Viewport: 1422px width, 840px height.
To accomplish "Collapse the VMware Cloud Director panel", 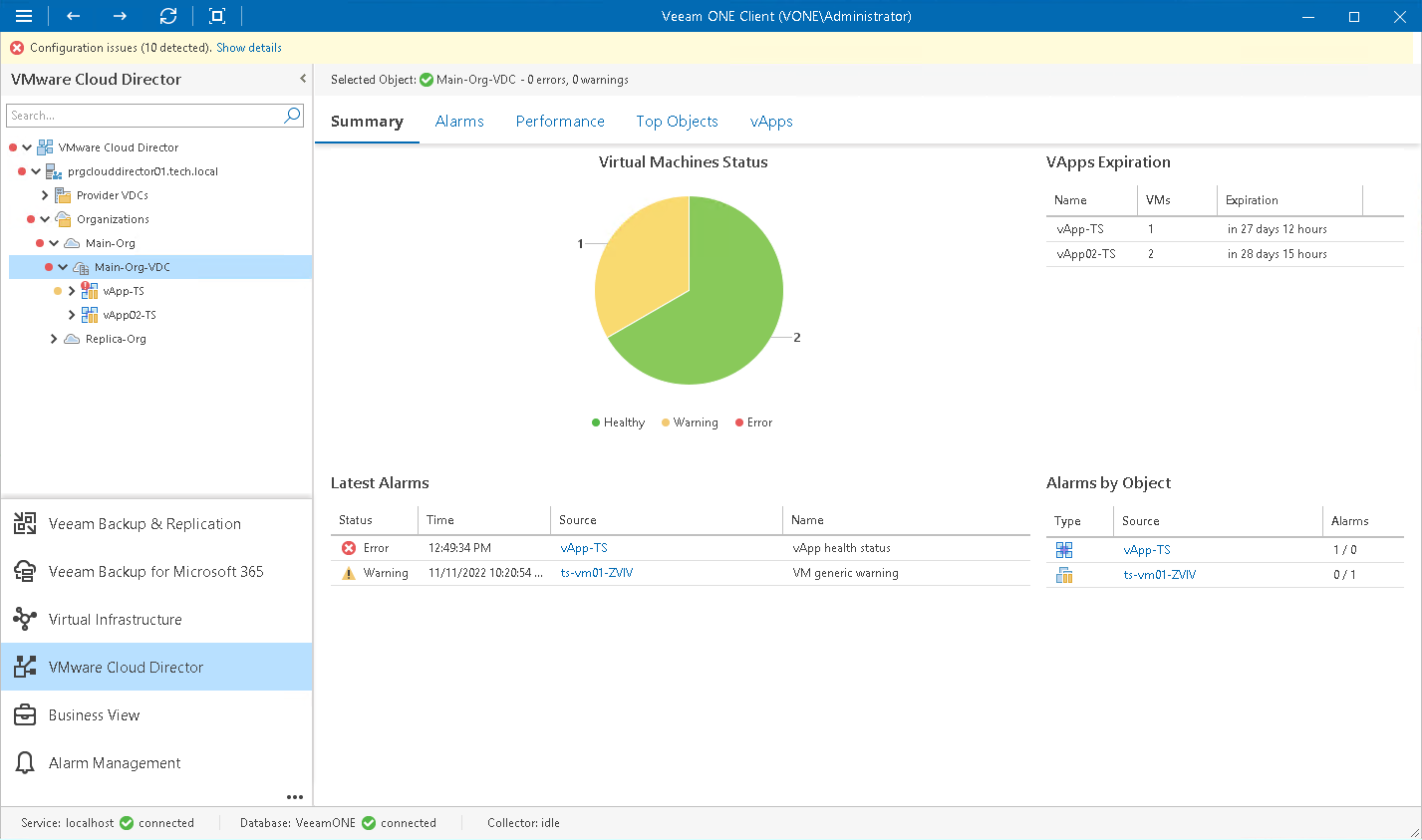I will [302, 79].
